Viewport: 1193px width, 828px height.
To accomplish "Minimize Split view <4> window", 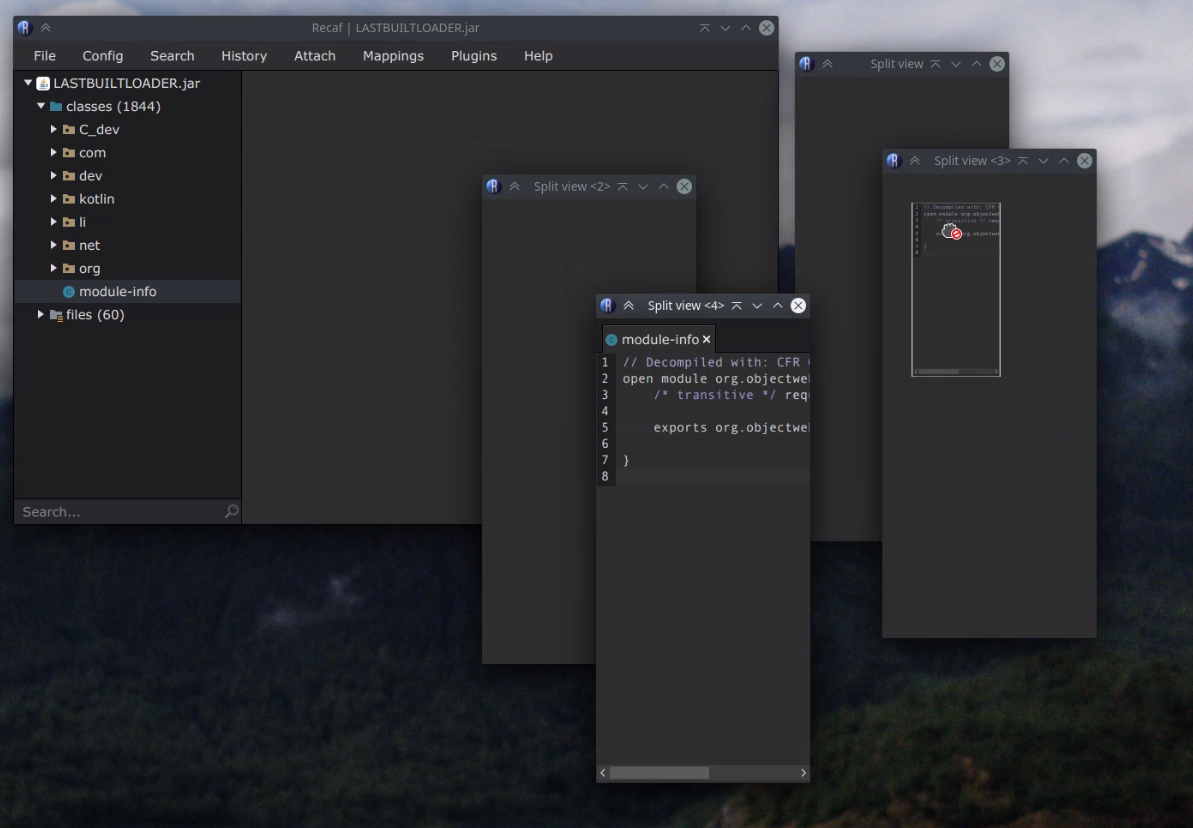I will [757, 305].
